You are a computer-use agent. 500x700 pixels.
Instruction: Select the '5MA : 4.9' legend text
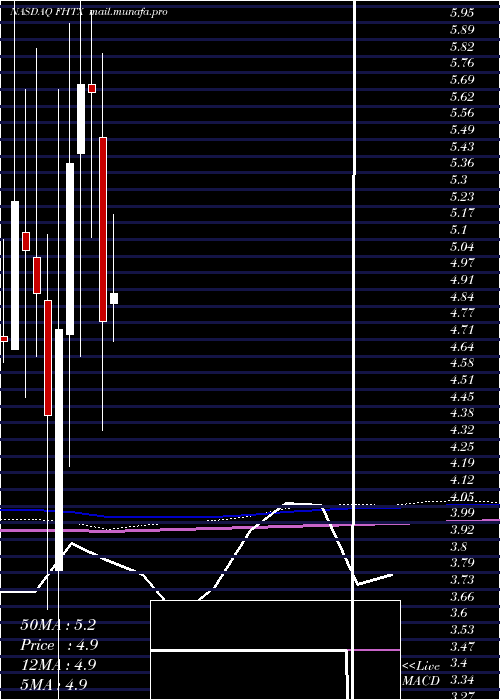tap(54, 684)
